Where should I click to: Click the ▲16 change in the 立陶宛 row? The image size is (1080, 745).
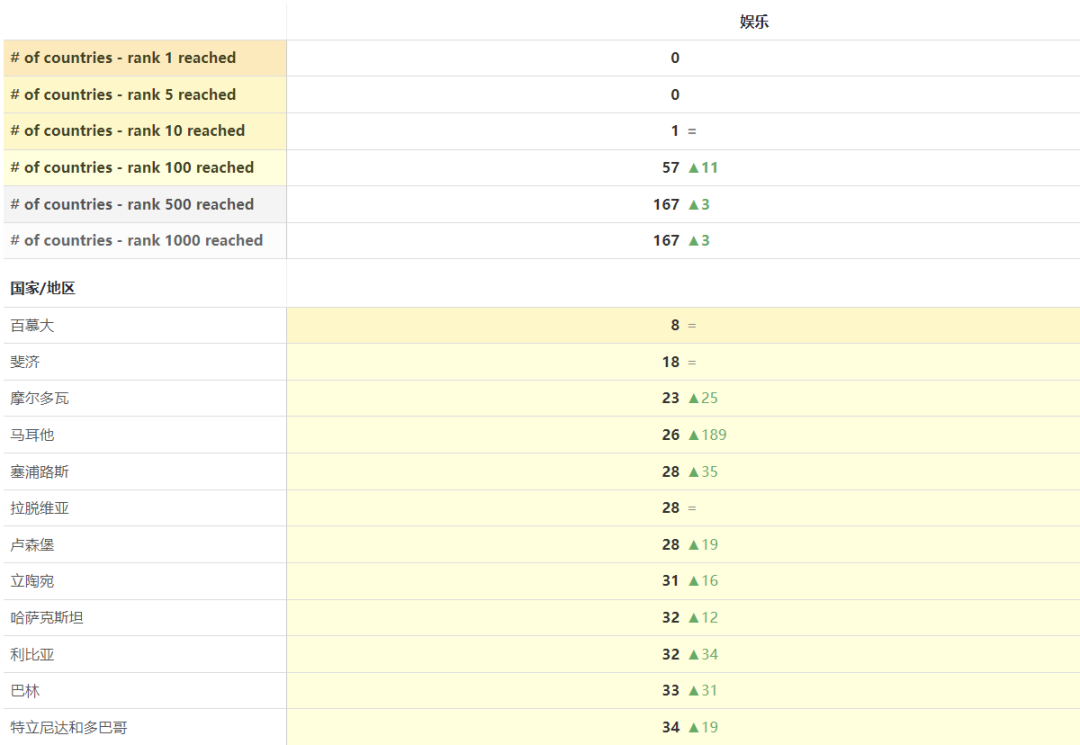(703, 580)
